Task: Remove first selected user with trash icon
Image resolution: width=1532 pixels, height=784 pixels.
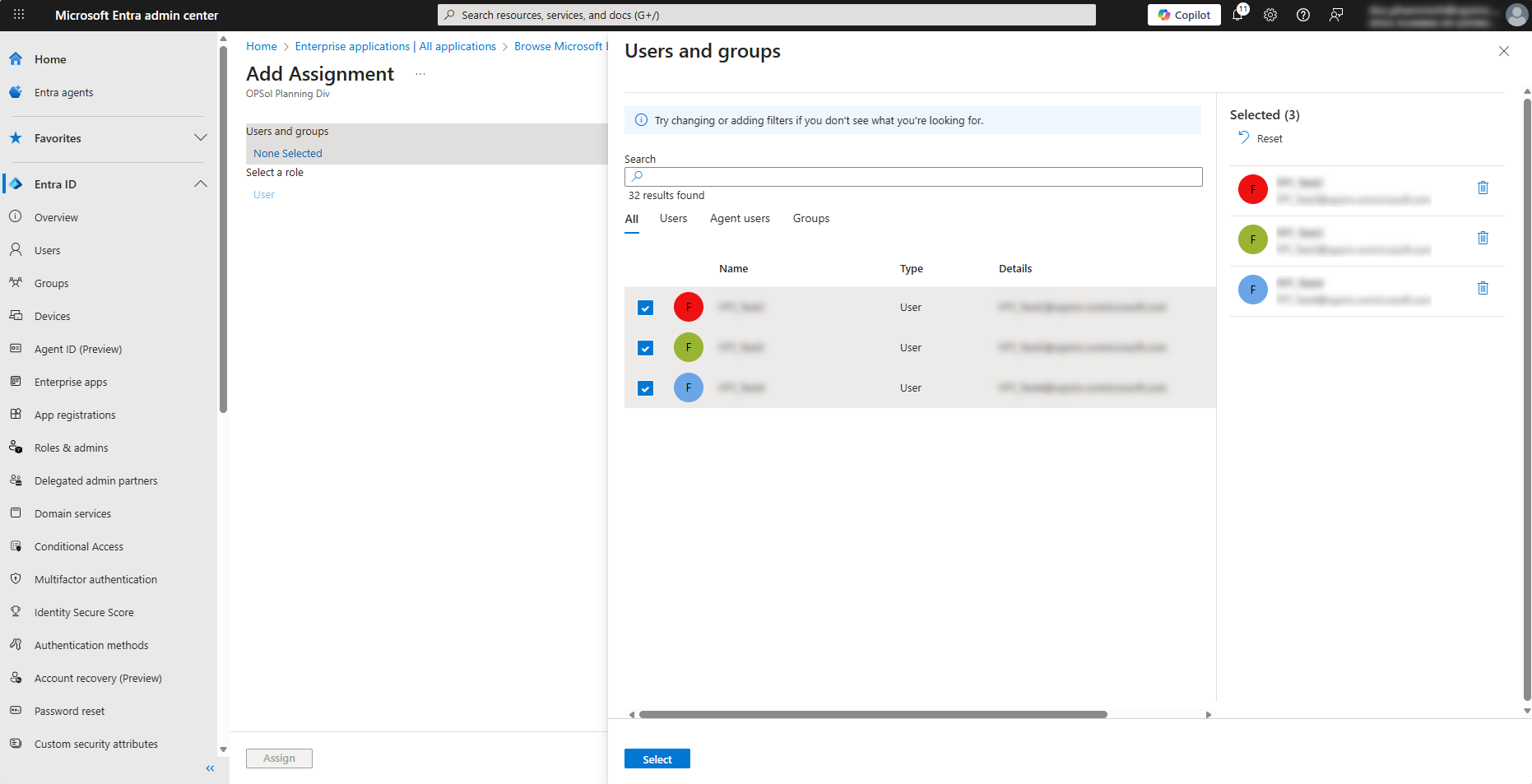Action: 1483,188
